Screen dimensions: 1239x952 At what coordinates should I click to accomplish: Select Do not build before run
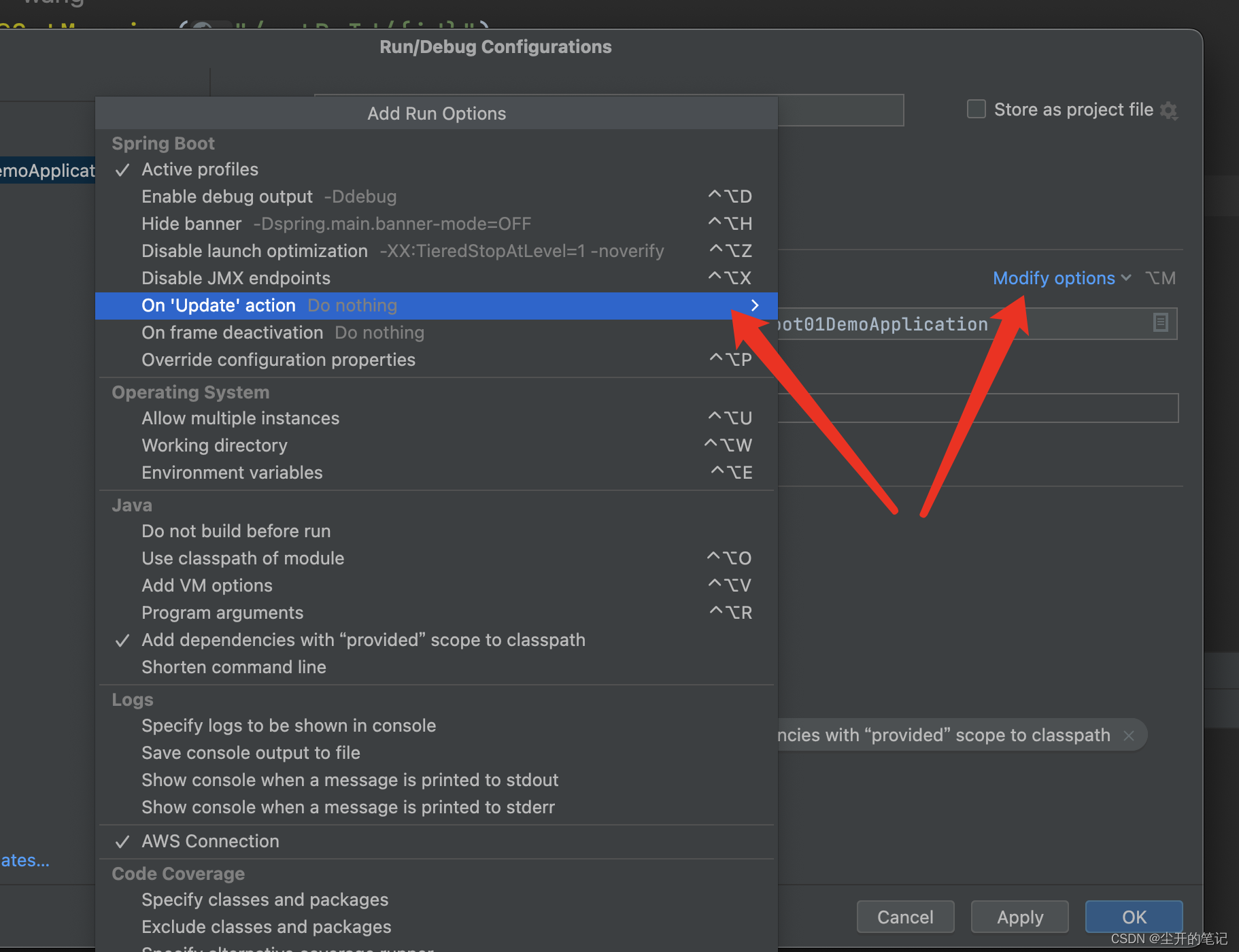437,531
